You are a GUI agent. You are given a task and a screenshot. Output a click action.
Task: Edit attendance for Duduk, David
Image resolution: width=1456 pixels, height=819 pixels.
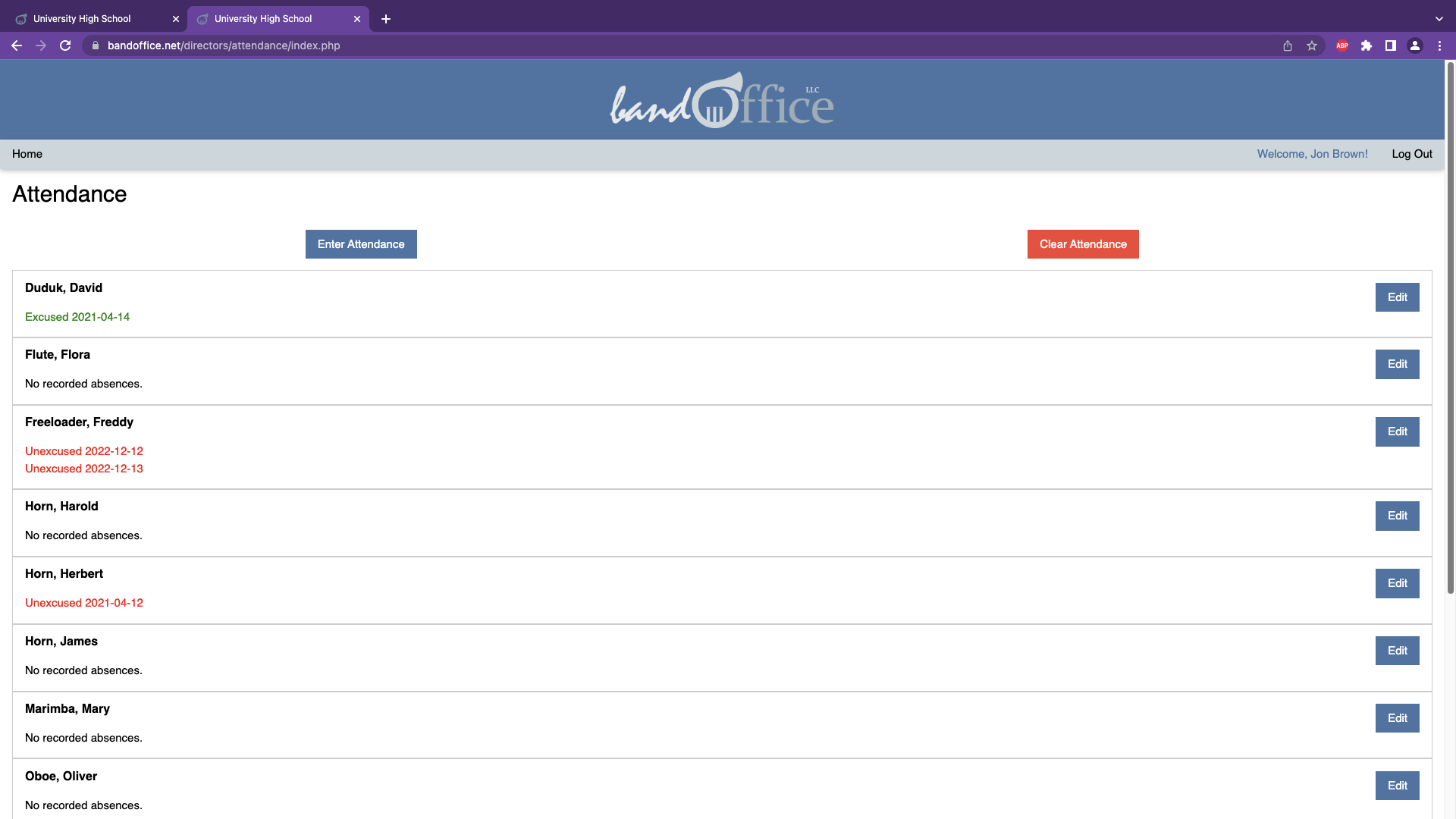1397,297
